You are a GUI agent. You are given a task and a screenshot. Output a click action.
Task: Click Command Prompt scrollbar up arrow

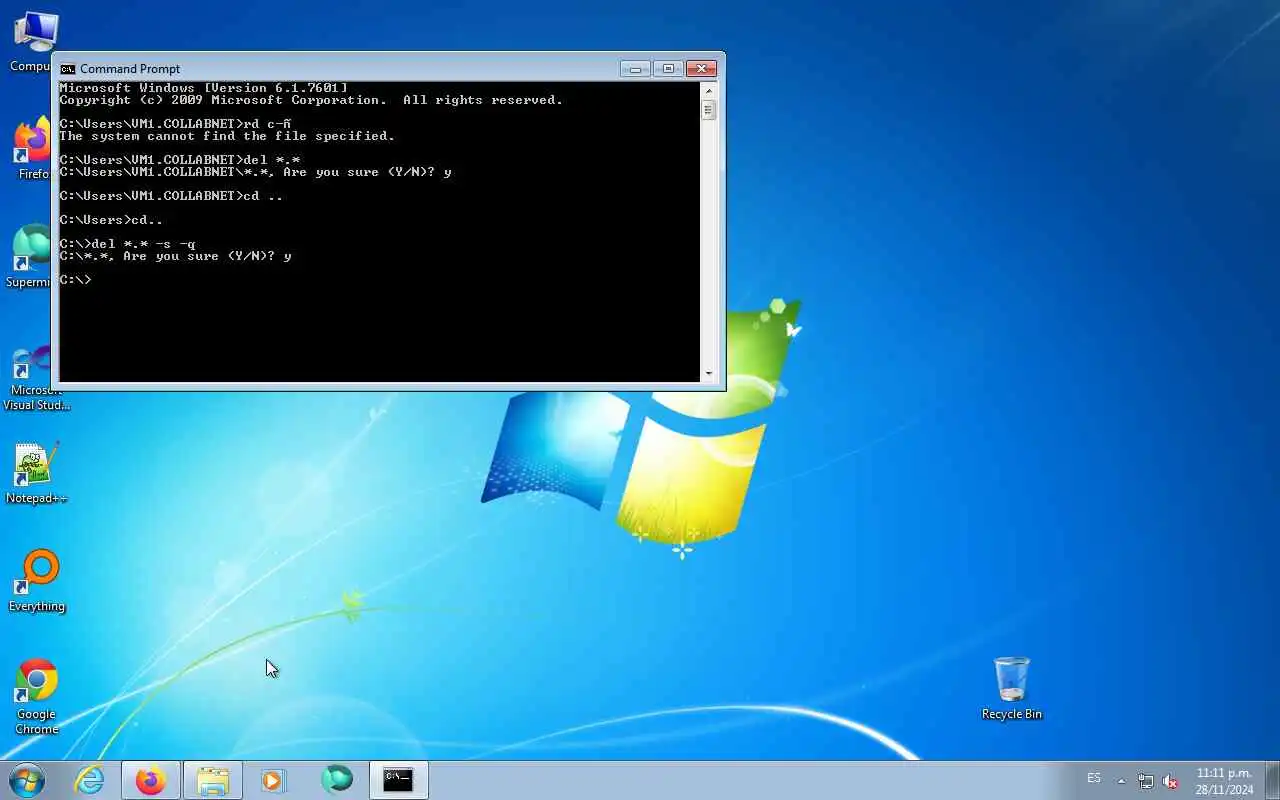tap(709, 90)
